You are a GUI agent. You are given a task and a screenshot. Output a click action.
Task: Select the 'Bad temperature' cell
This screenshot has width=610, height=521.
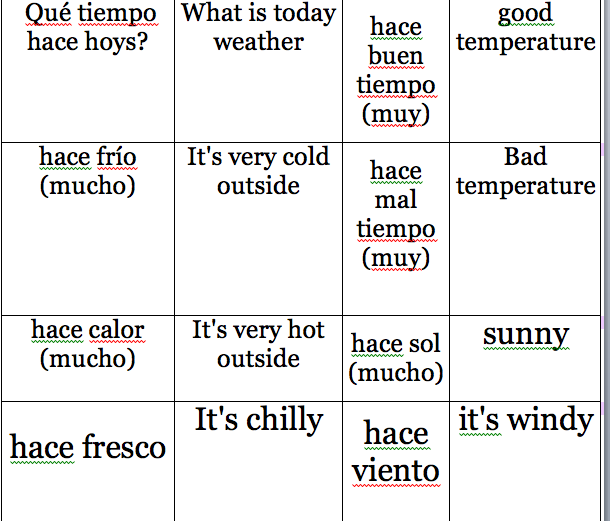pyautogui.click(x=525, y=171)
